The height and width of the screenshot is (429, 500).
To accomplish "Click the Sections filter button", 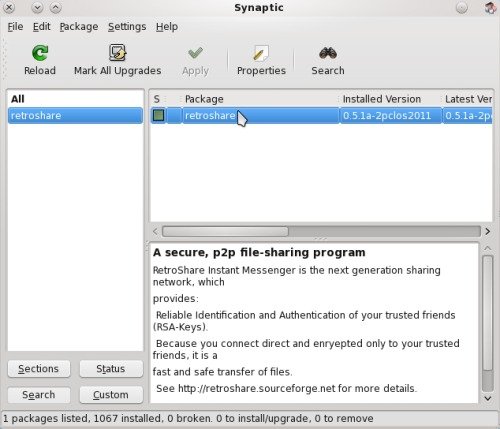I will pyautogui.click(x=39, y=369).
